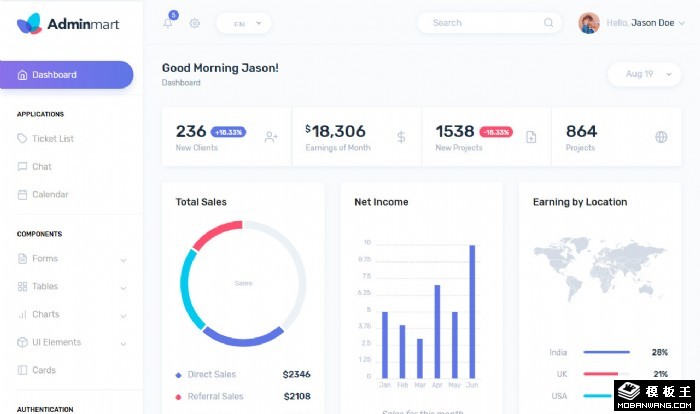Click the magnifier icon in search box

point(549,22)
